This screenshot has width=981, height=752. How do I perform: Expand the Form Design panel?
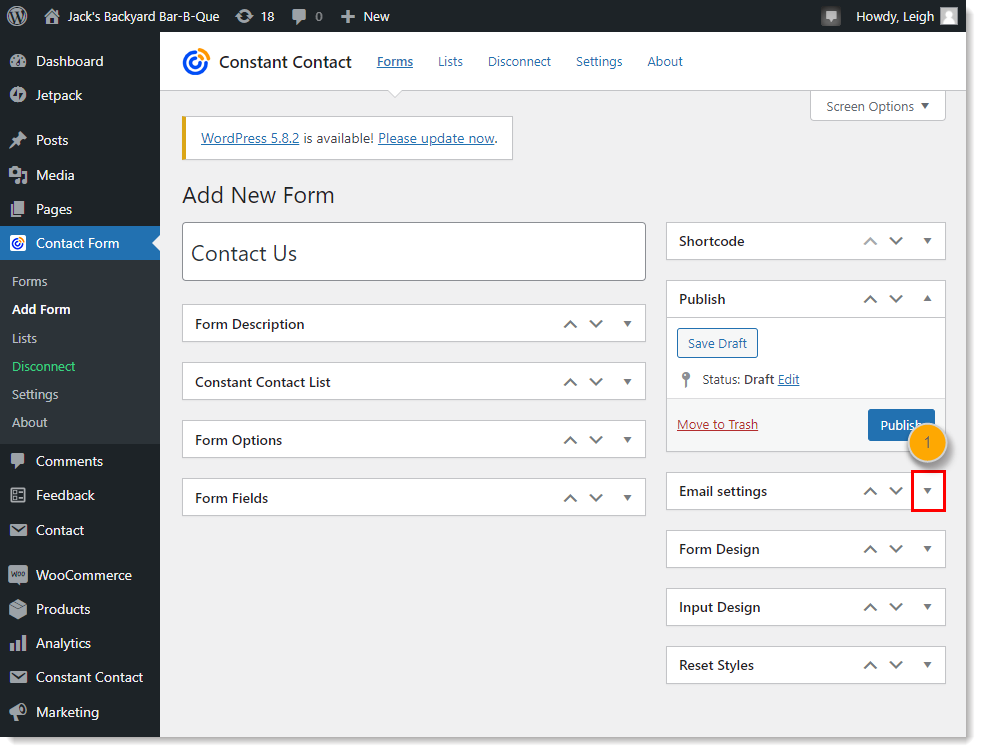(928, 549)
